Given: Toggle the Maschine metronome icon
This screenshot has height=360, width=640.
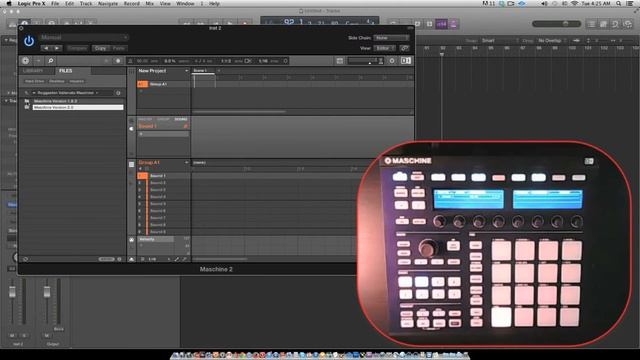Looking at the screenshot, I should coord(131,61).
